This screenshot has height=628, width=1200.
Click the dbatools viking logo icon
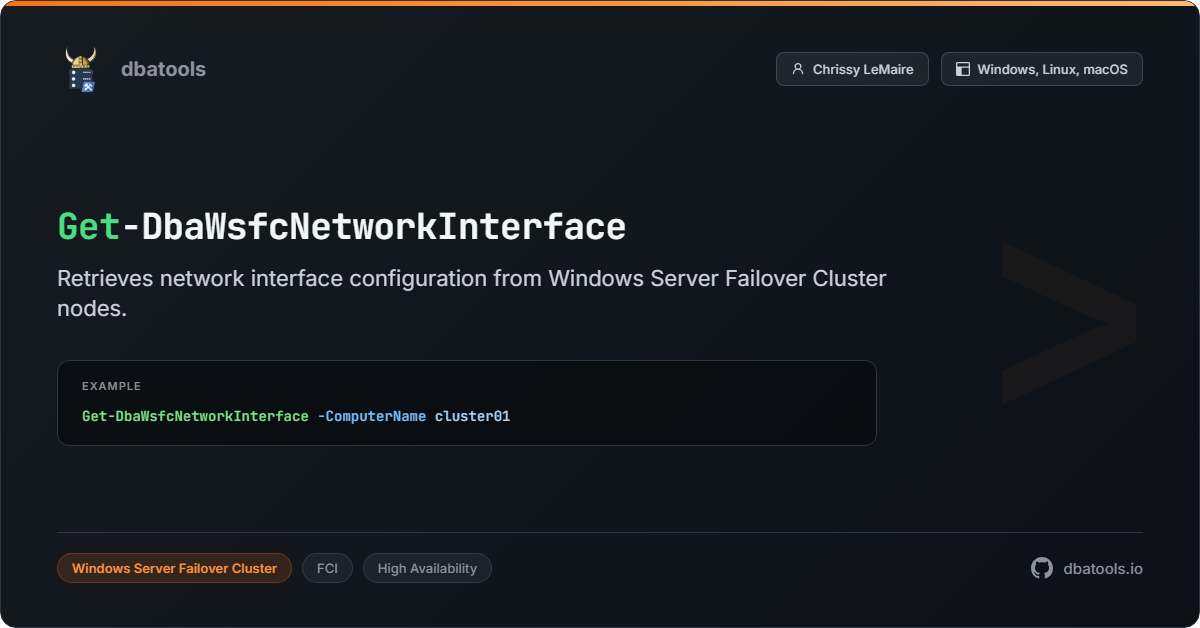pyautogui.click(x=81, y=69)
